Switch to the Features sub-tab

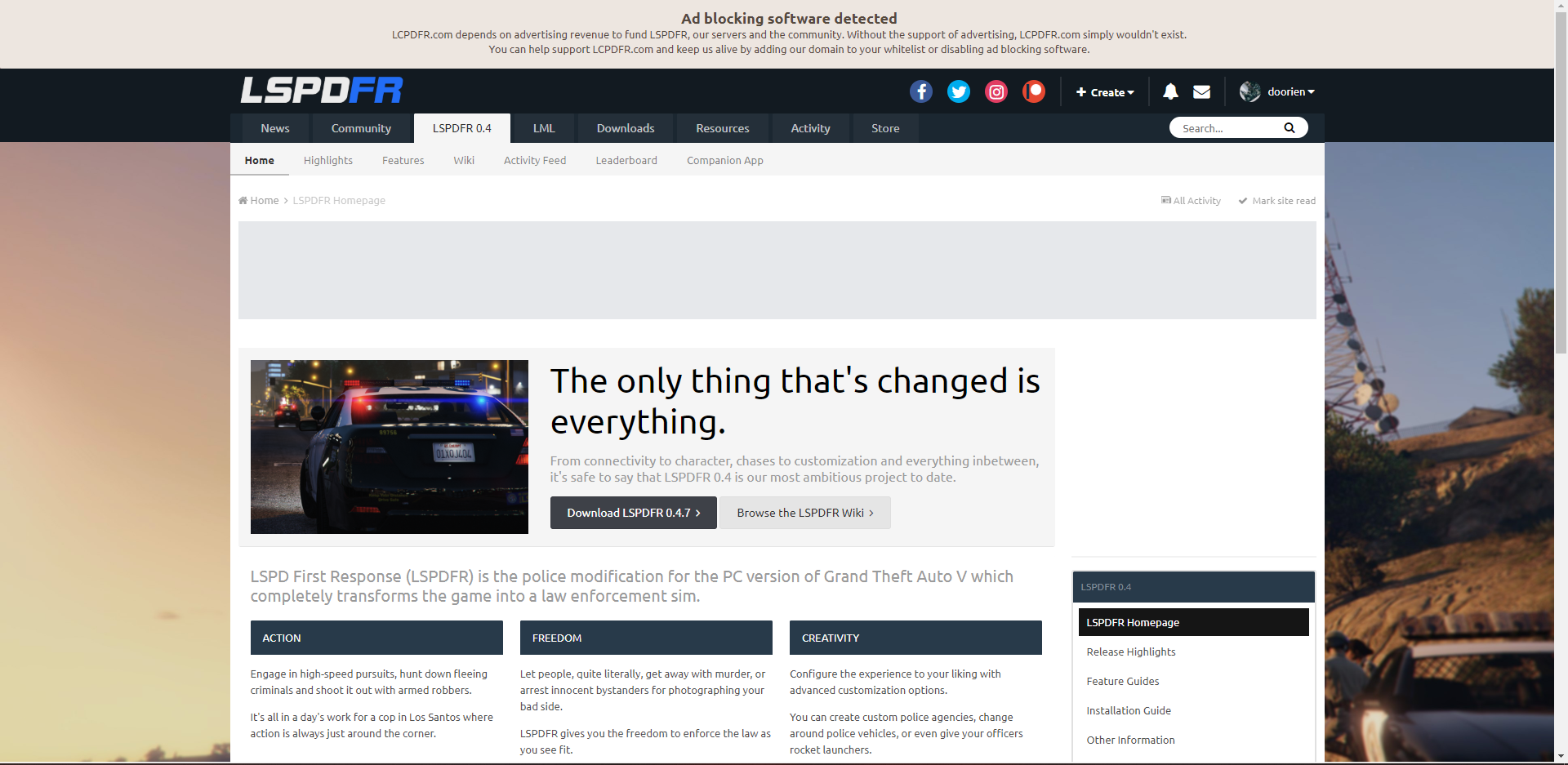(x=403, y=160)
